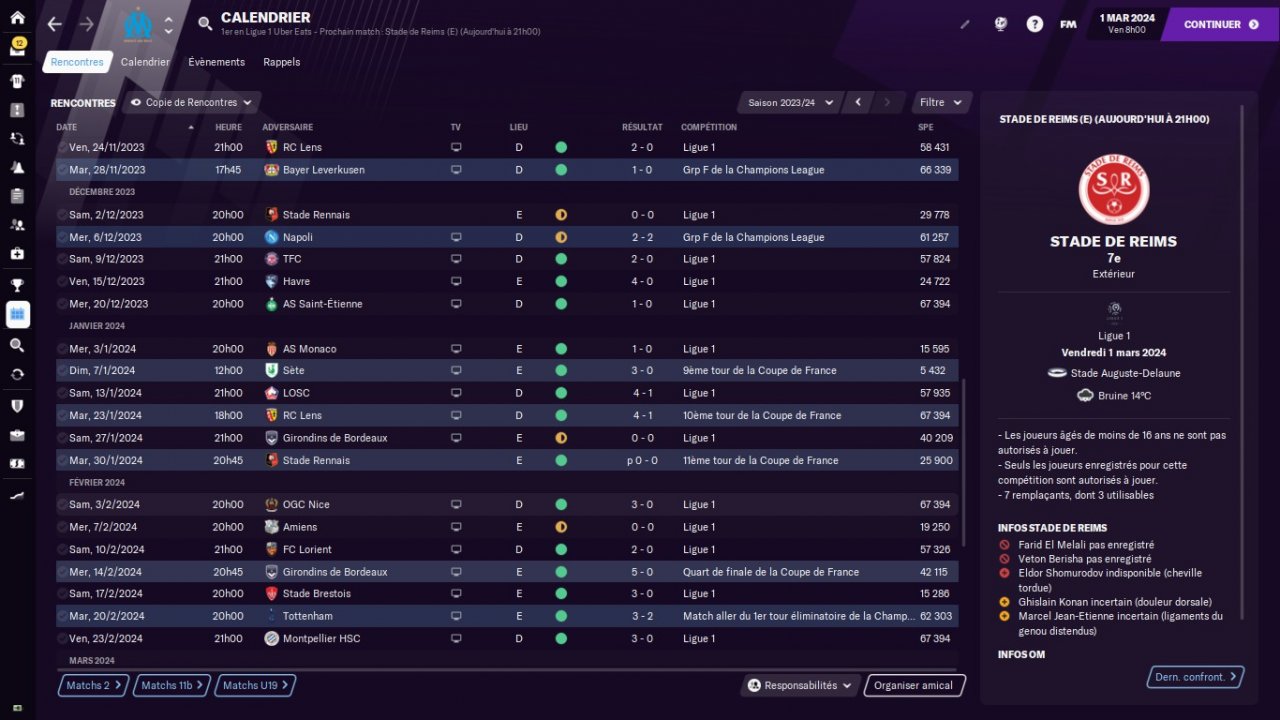Toggle the check circle for Dim, 7/1/2024

pos(62,371)
